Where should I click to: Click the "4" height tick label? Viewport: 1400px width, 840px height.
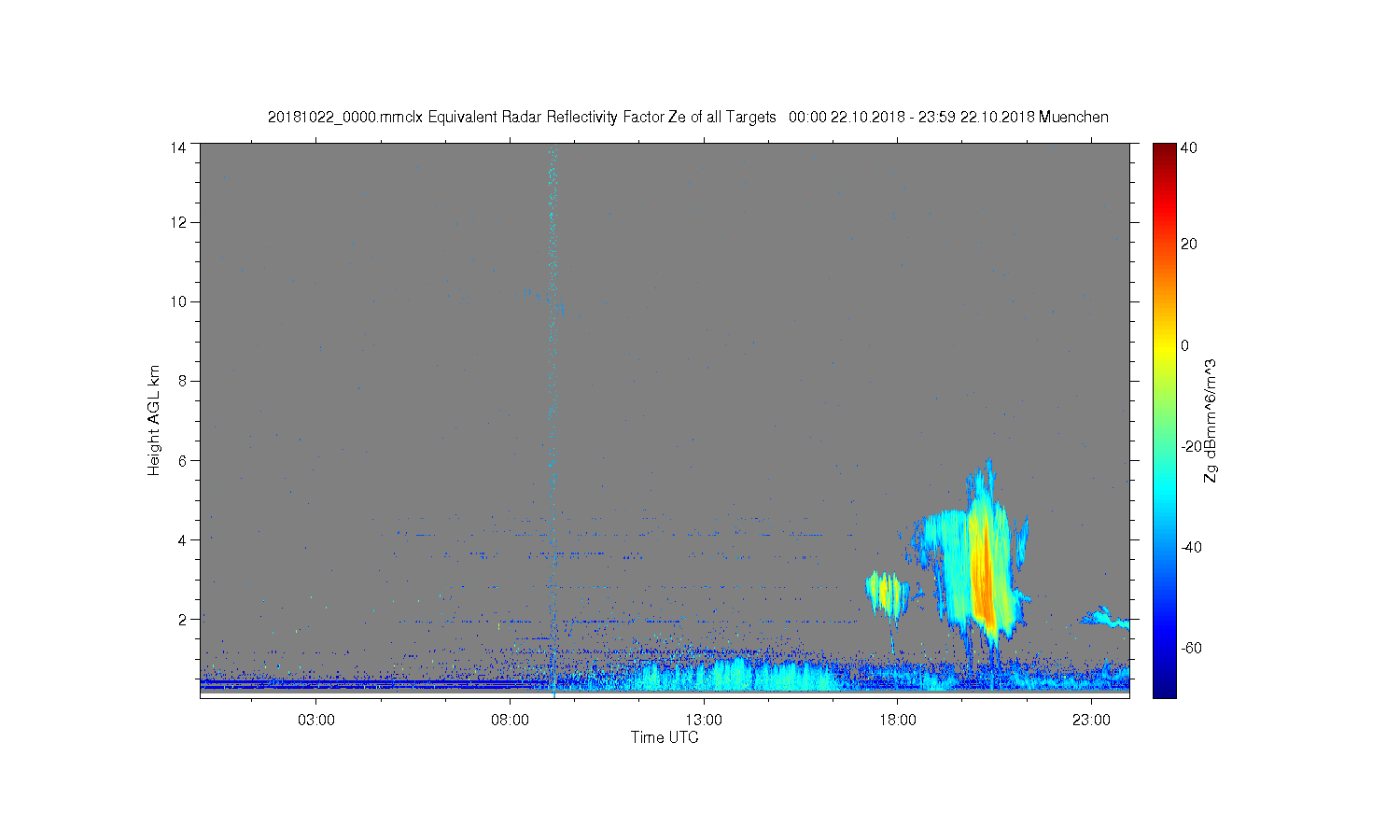point(182,539)
